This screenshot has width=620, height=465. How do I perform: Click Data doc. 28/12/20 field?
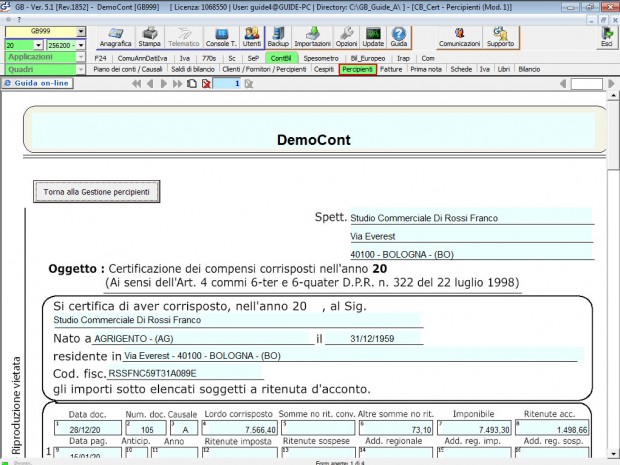88,428
